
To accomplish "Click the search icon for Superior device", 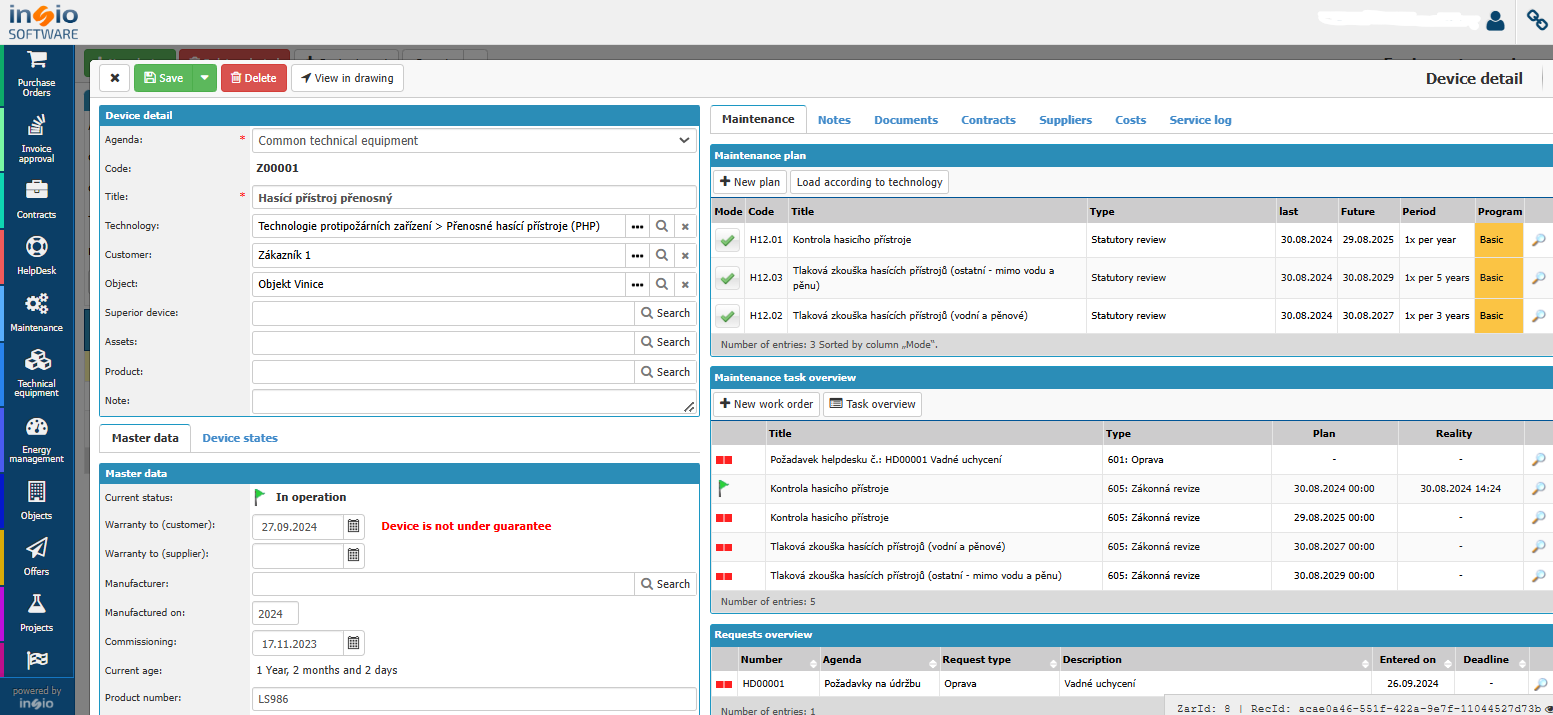I will point(665,312).
